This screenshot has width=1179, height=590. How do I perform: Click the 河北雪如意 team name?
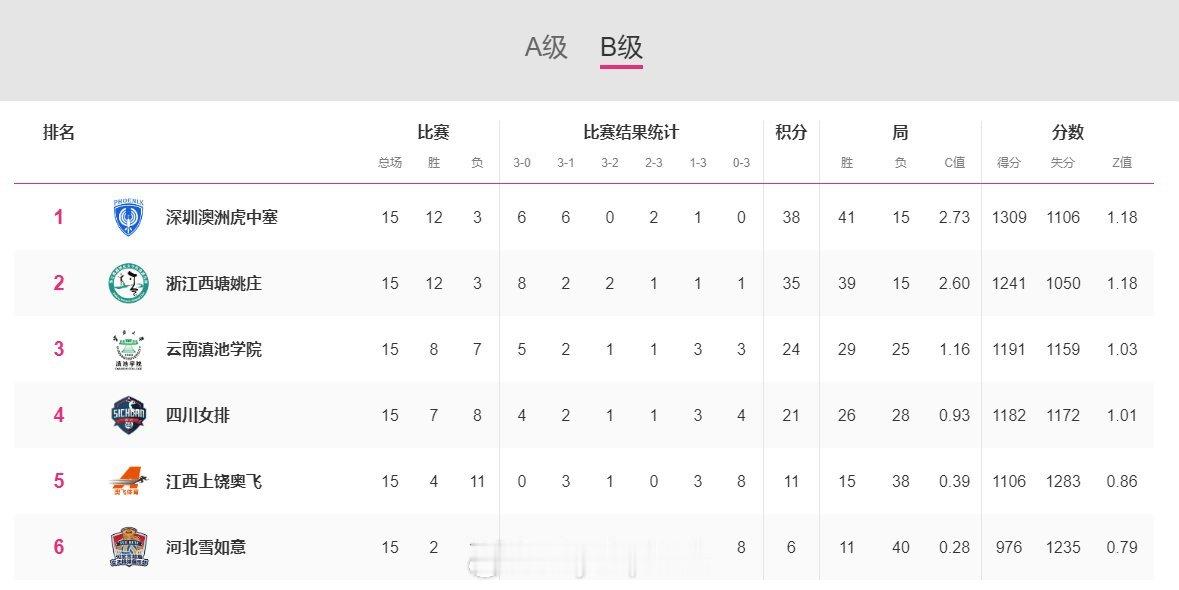point(205,547)
